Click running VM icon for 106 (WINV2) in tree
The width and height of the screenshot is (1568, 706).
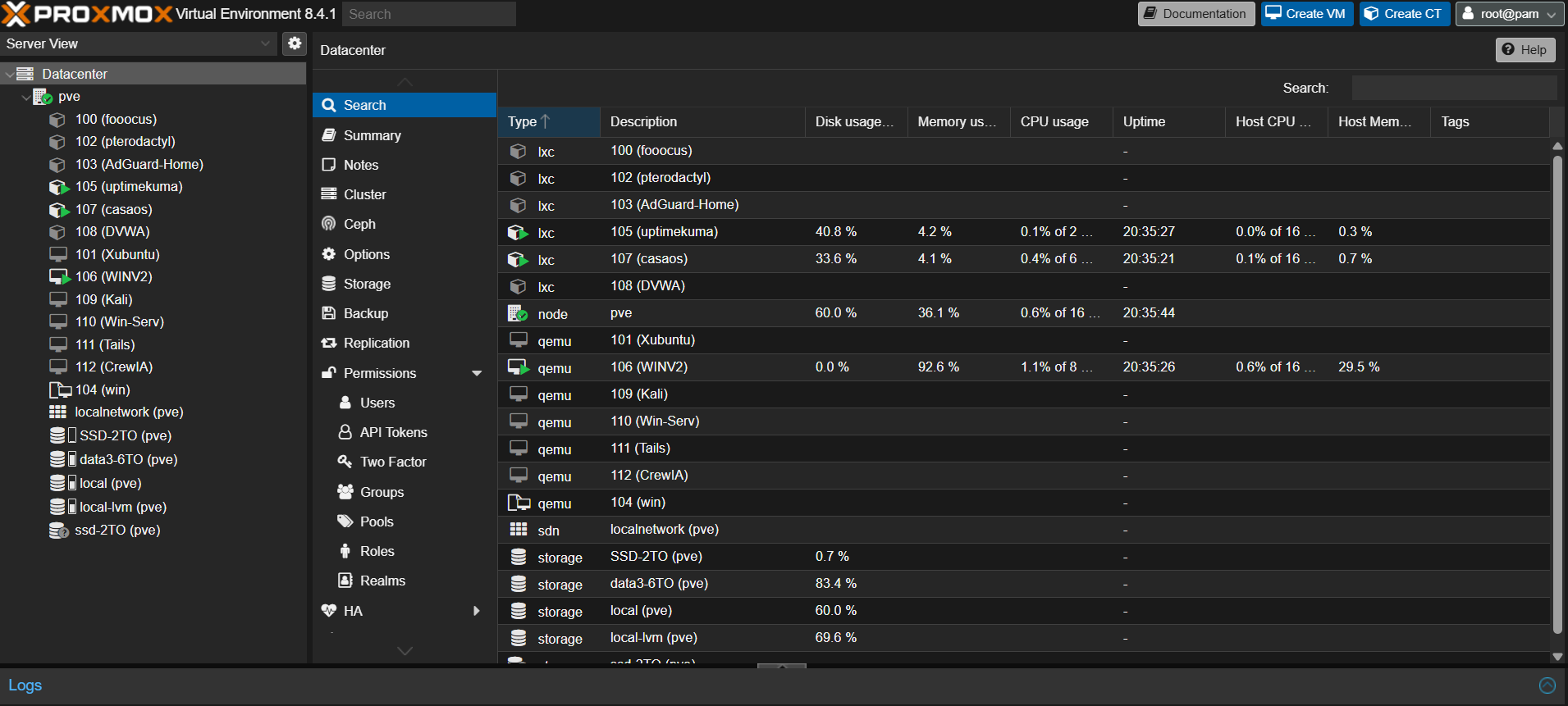[59, 277]
